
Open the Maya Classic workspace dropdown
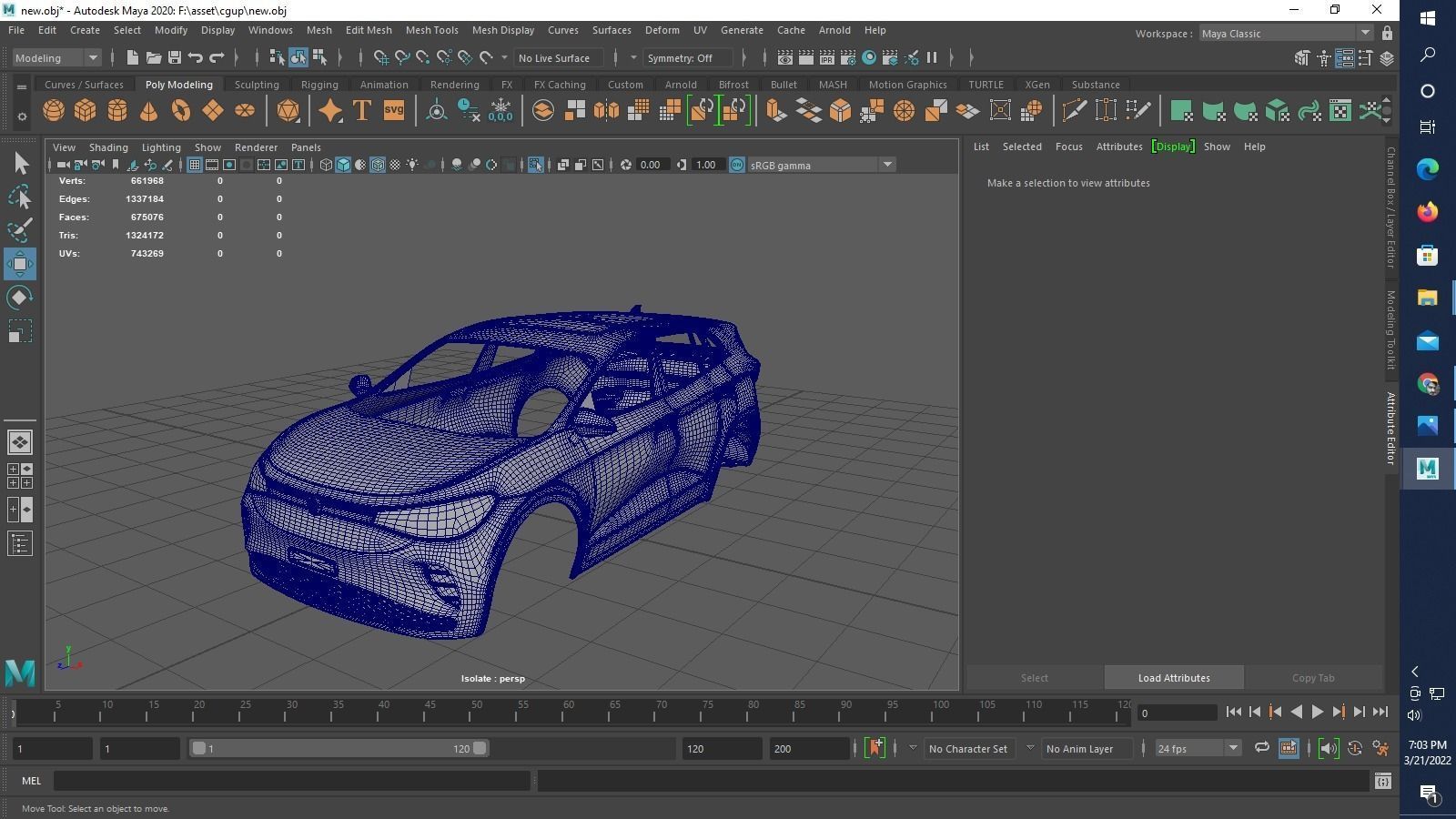(x=1286, y=34)
